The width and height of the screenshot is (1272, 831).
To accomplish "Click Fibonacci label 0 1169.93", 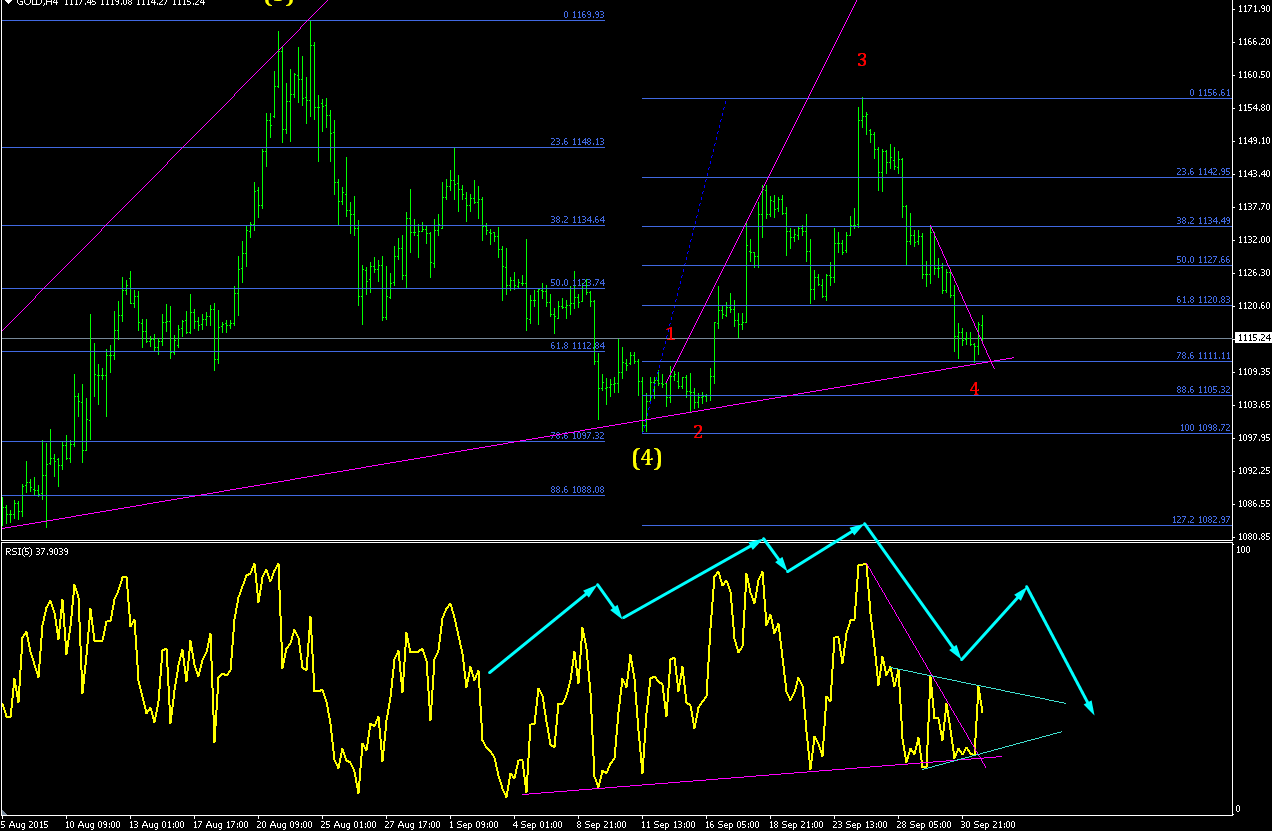I will [x=585, y=15].
